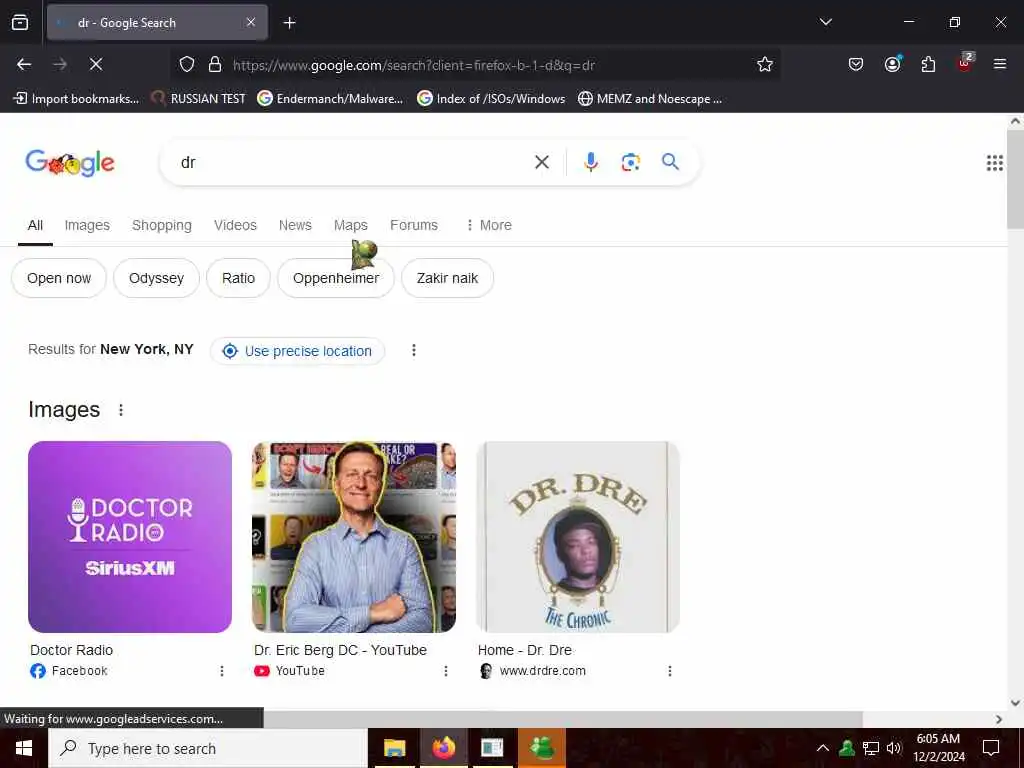Open the uBlock extension icon
The height and width of the screenshot is (768, 1024).
point(965,63)
